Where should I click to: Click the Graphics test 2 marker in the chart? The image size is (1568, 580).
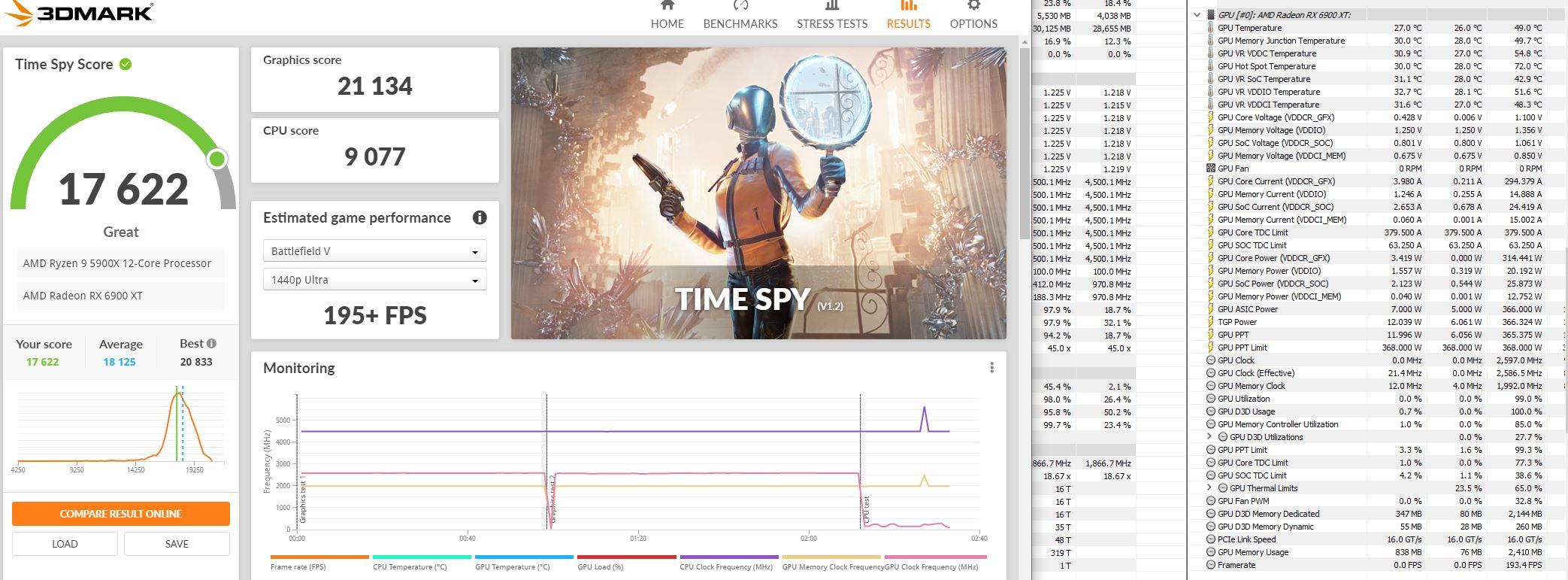click(552, 500)
